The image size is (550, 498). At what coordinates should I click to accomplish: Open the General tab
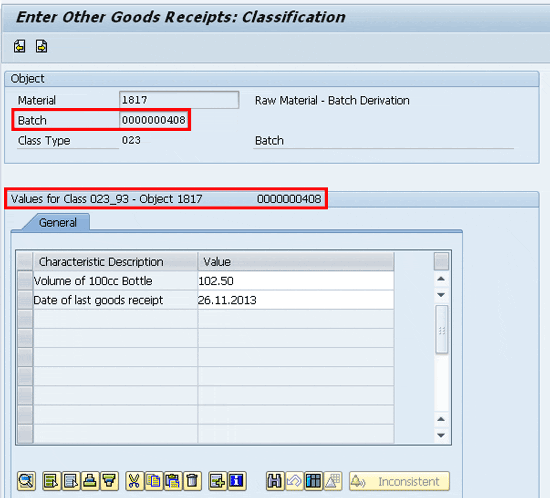tap(58, 223)
